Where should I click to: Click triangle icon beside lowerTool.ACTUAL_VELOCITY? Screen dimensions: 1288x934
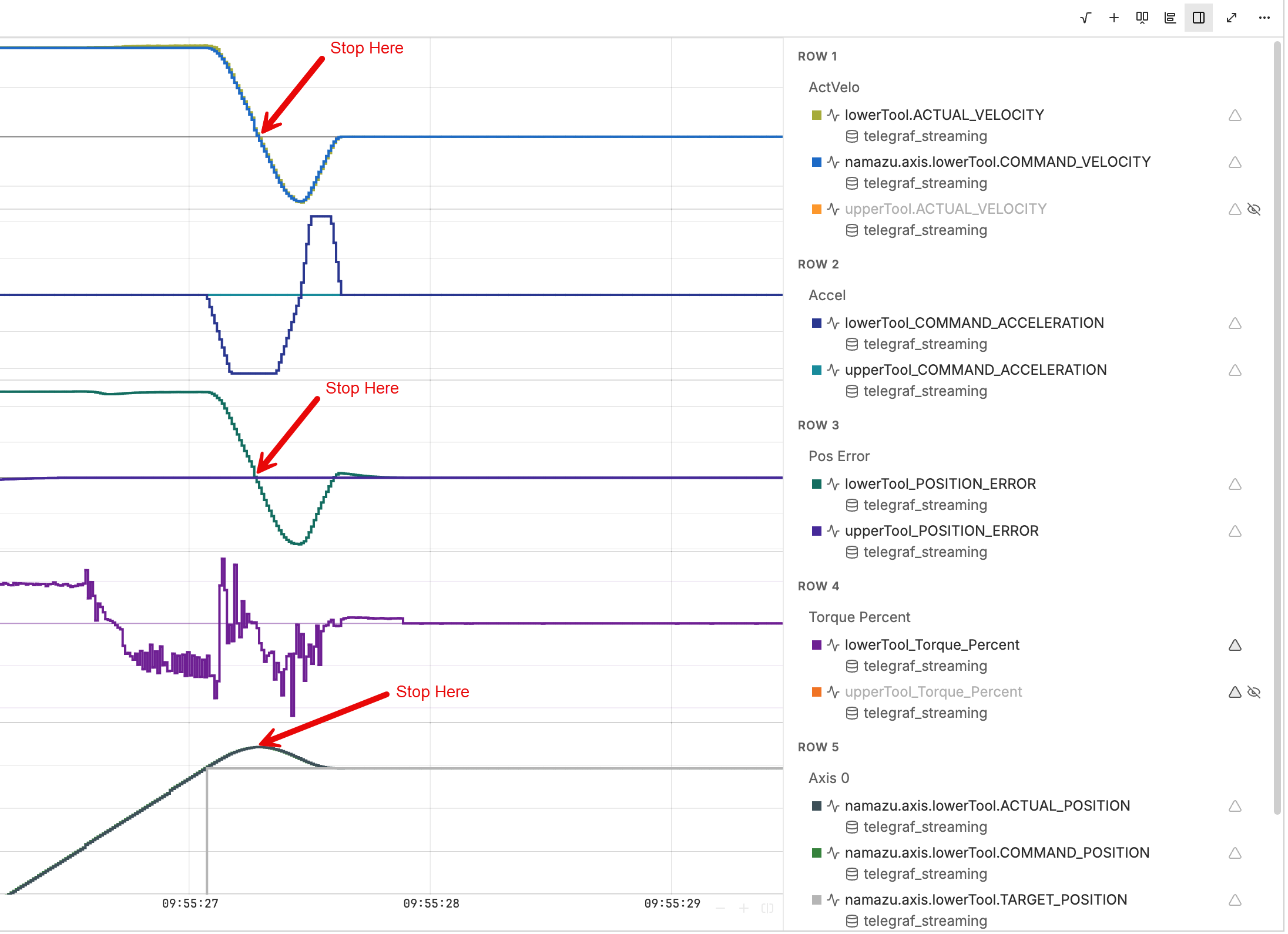pos(1235,115)
